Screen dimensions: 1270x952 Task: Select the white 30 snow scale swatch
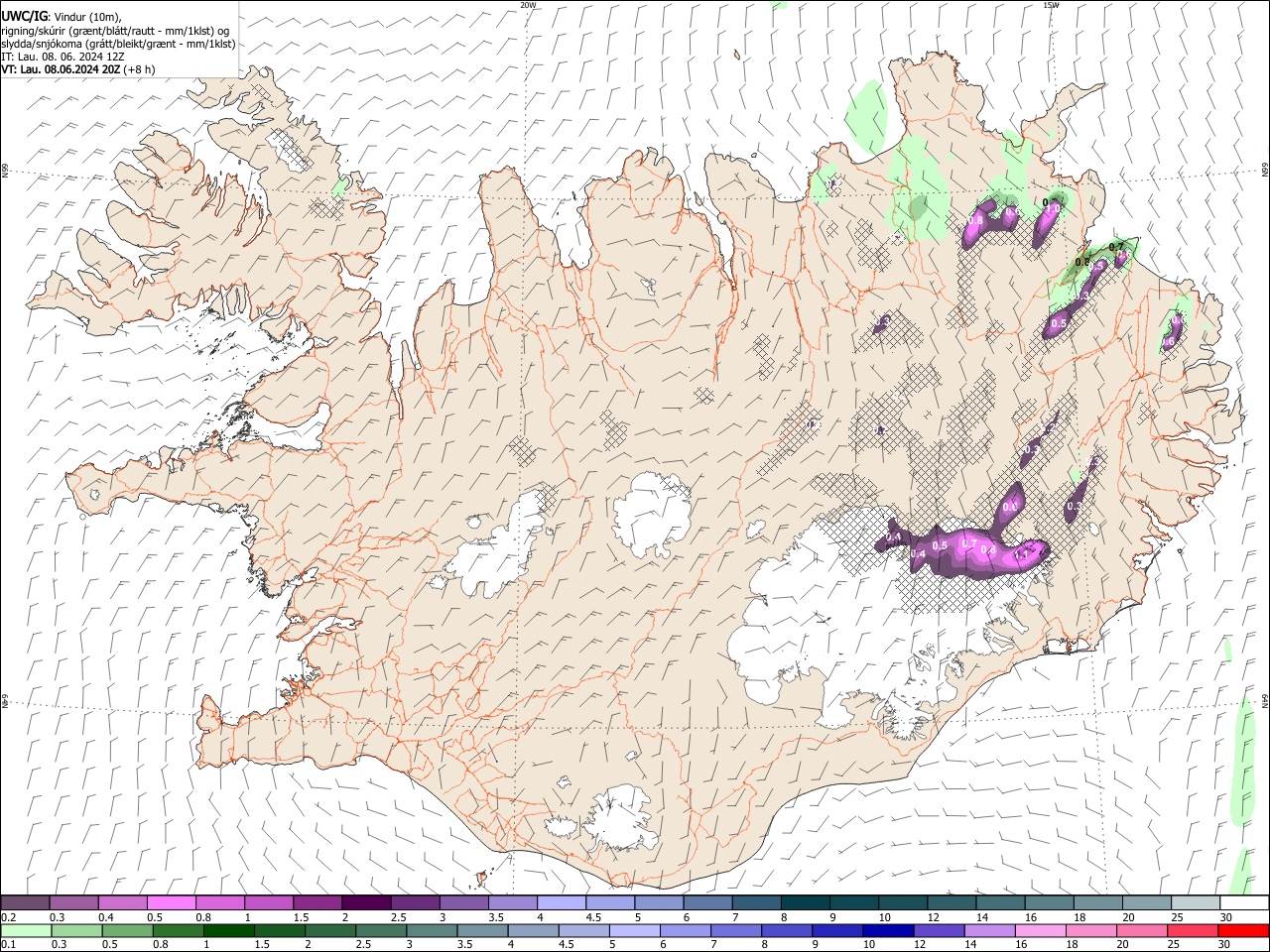pyautogui.click(x=1242, y=902)
